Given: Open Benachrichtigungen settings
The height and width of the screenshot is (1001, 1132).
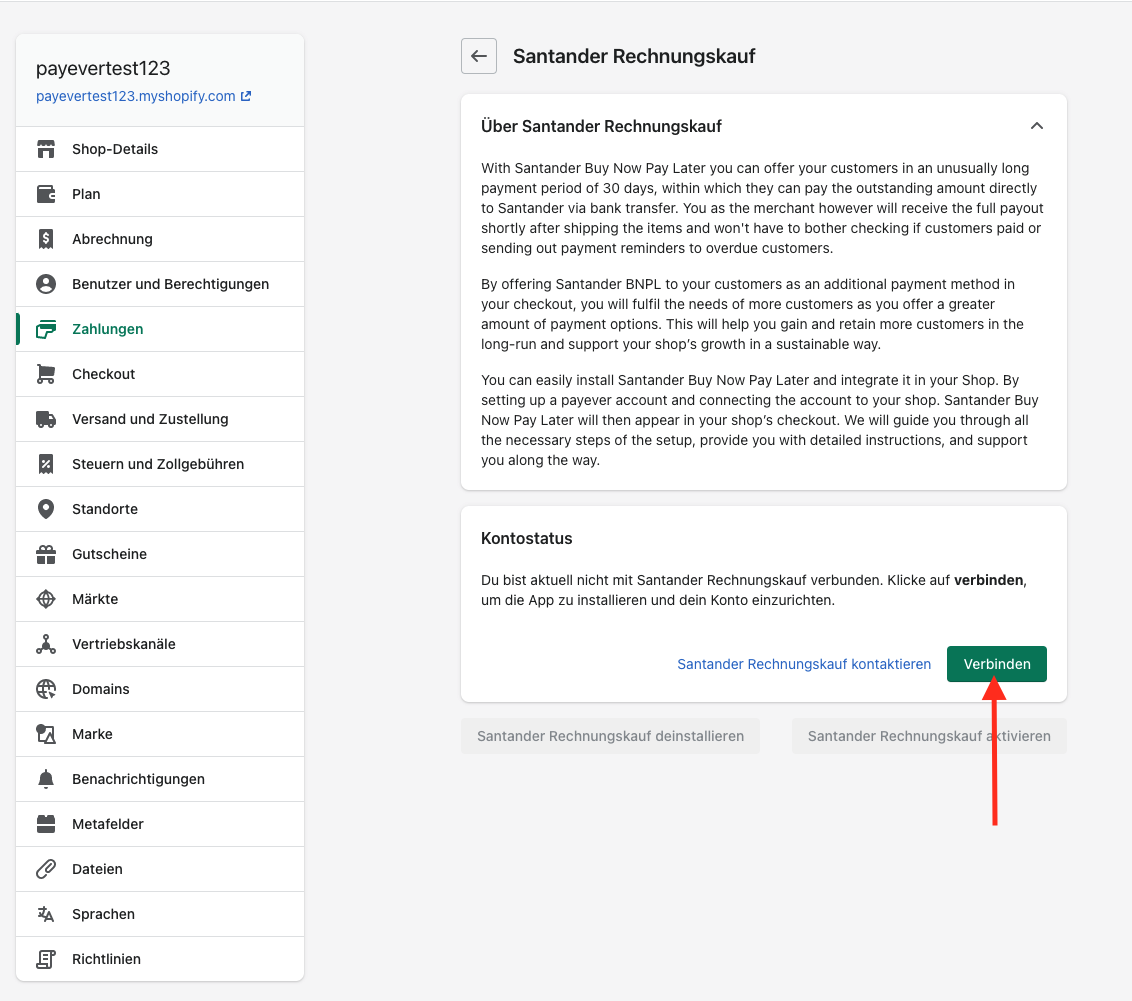Looking at the screenshot, I should click(160, 779).
